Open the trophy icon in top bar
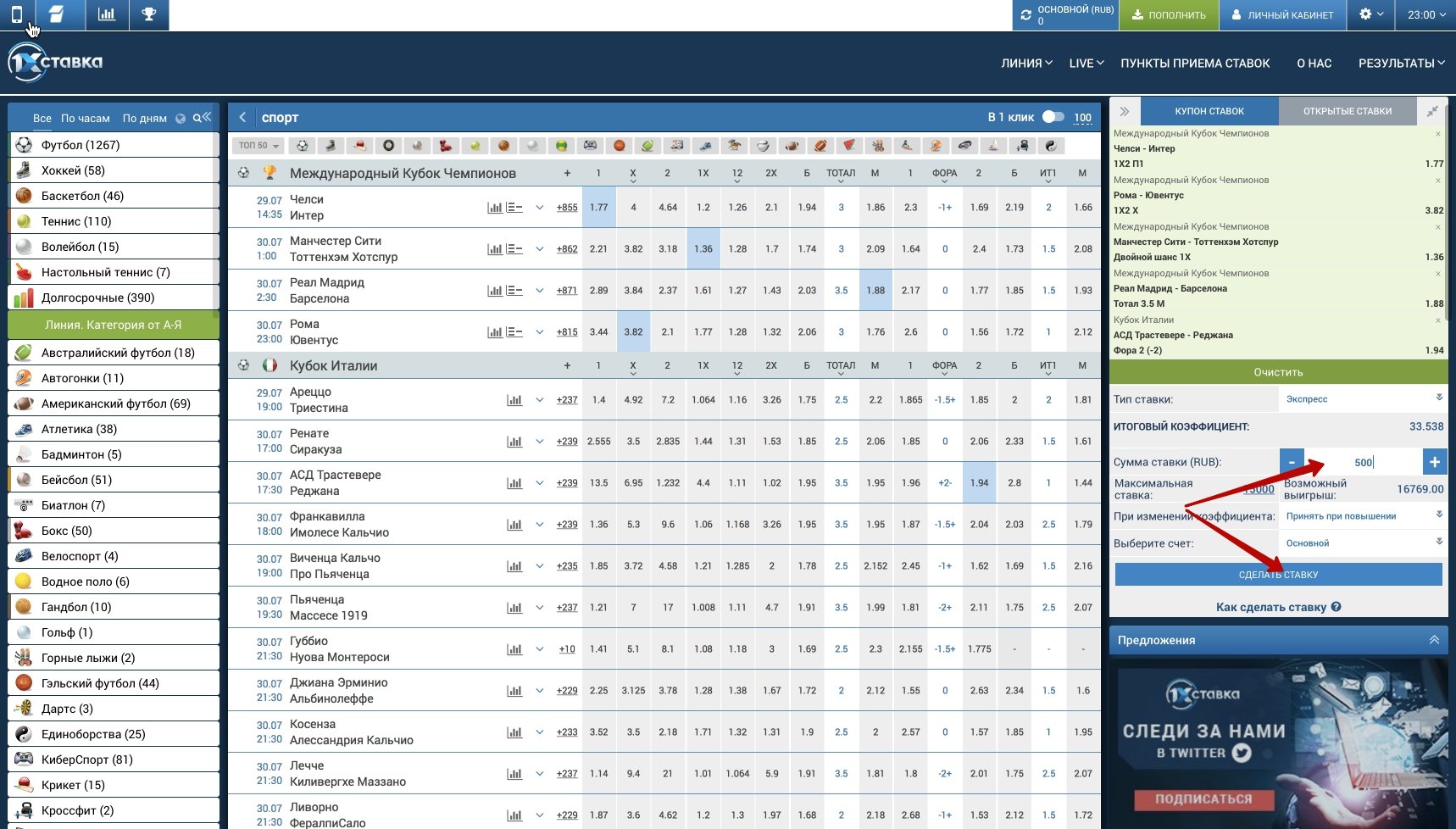The image size is (1456, 829). [149, 14]
